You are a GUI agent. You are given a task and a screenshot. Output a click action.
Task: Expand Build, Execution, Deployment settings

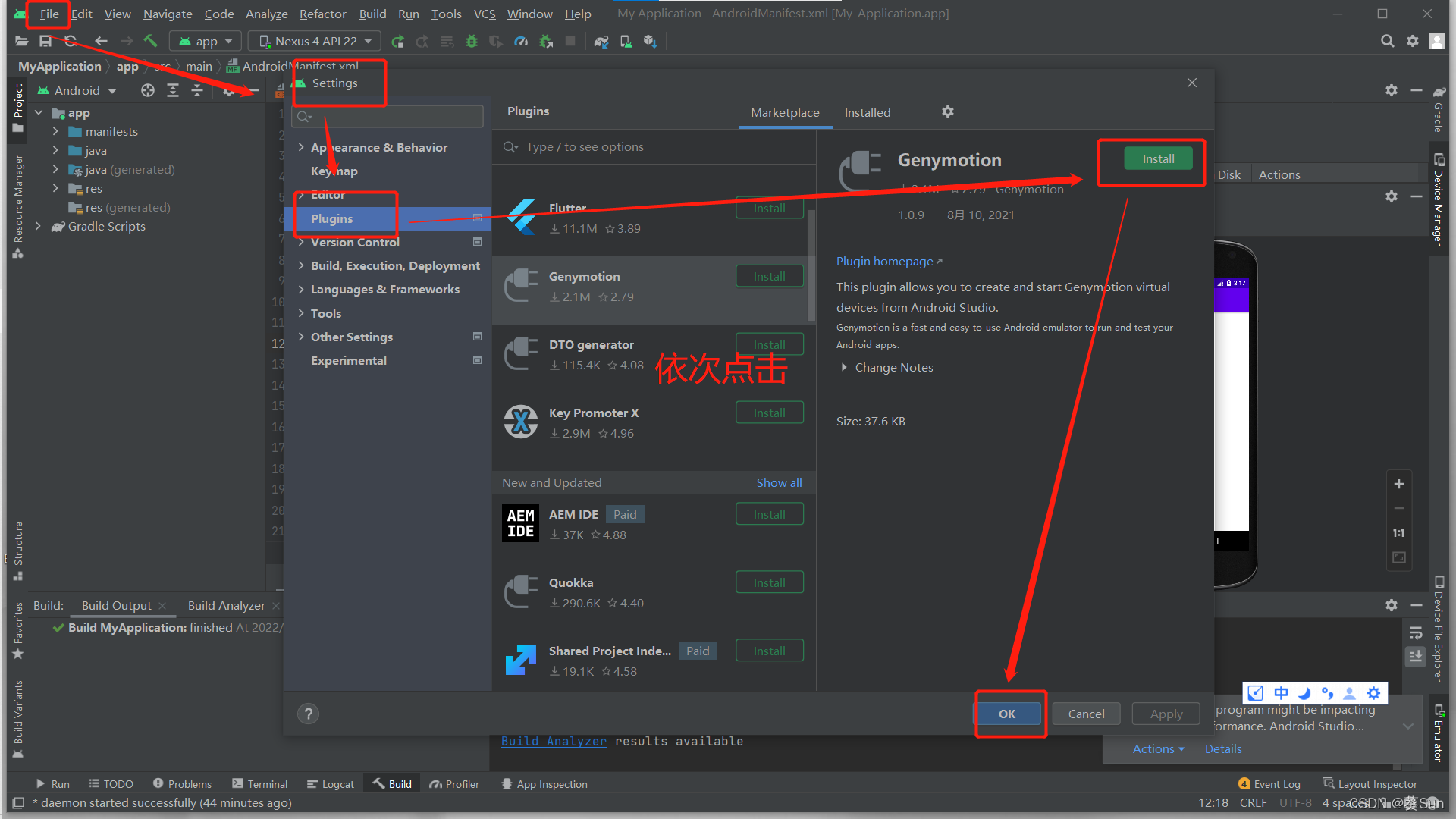301,265
